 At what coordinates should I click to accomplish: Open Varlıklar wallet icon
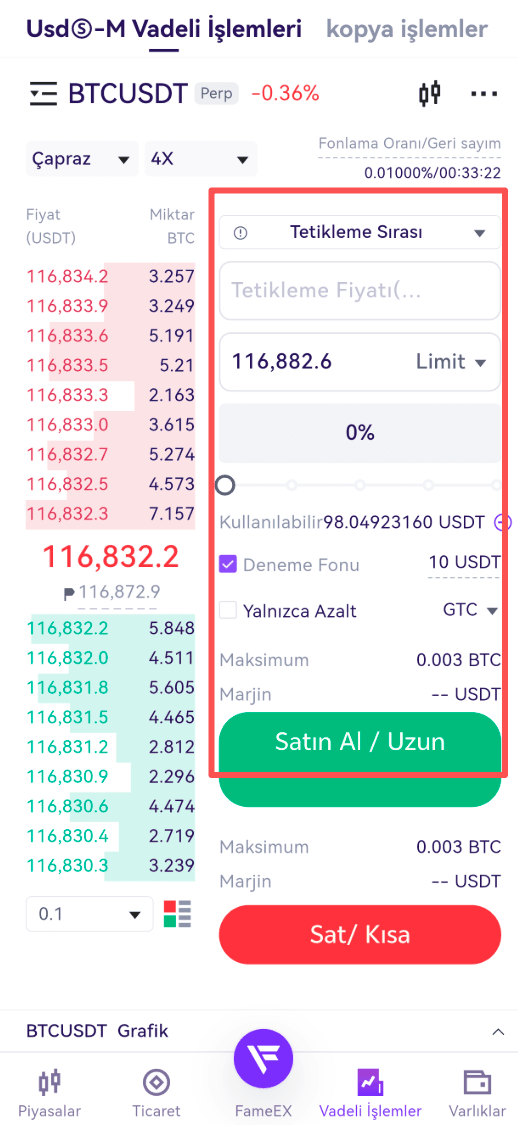pyautogui.click(x=477, y=1094)
